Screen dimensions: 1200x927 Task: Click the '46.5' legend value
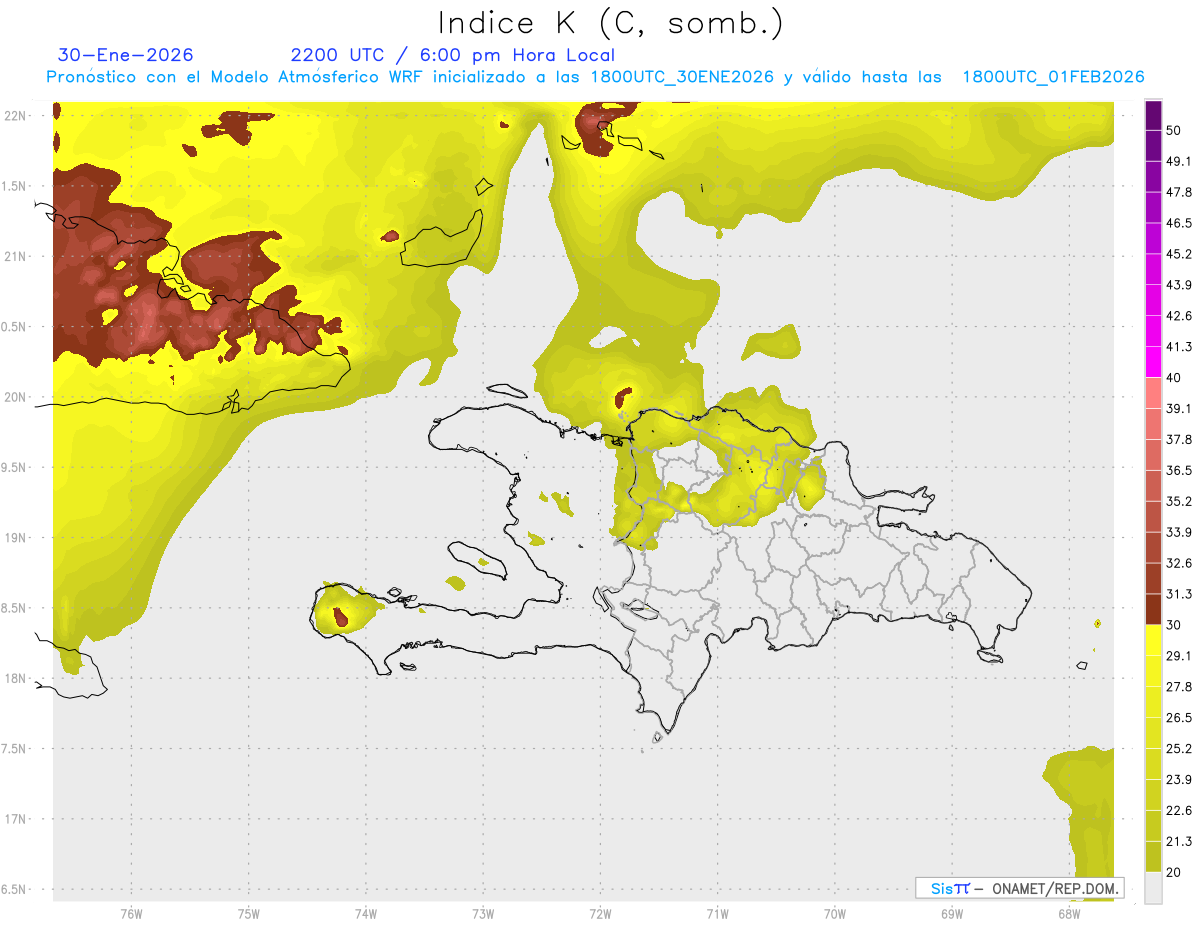[1179, 224]
